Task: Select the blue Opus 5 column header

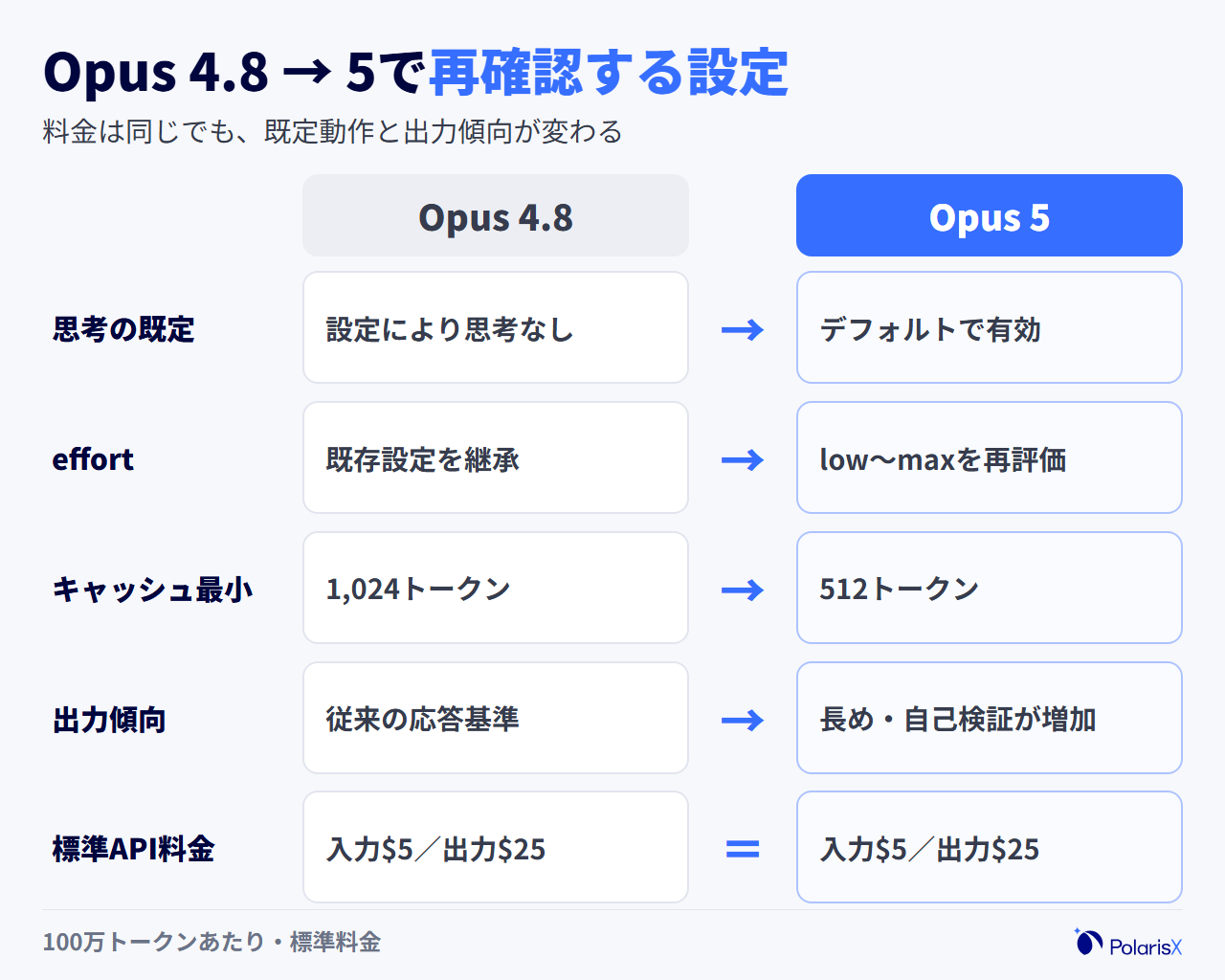Action: 990,215
